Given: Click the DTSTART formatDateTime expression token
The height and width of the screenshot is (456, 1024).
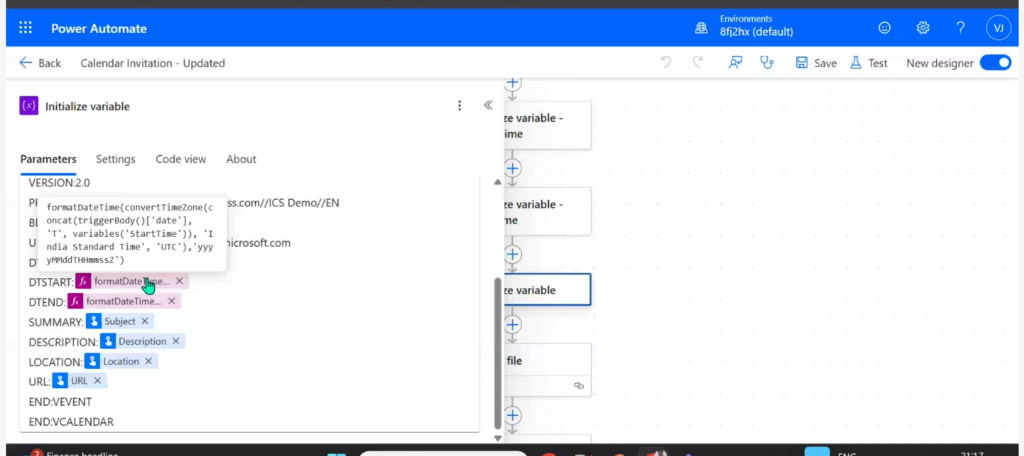Looking at the screenshot, I should pyautogui.click(x=131, y=281).
